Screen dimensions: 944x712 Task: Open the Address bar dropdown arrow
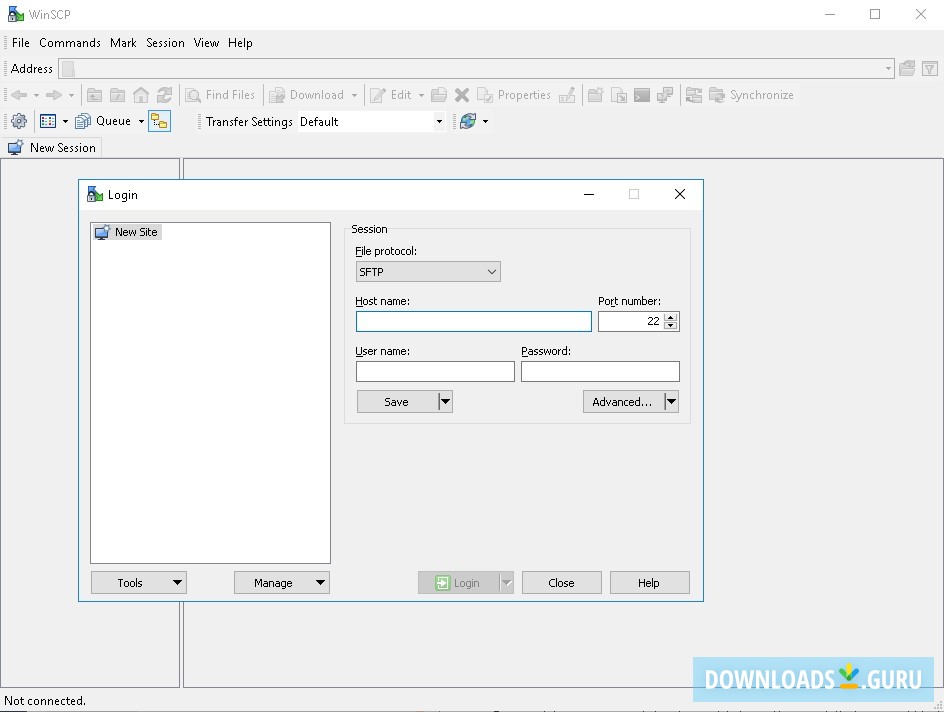888,69
